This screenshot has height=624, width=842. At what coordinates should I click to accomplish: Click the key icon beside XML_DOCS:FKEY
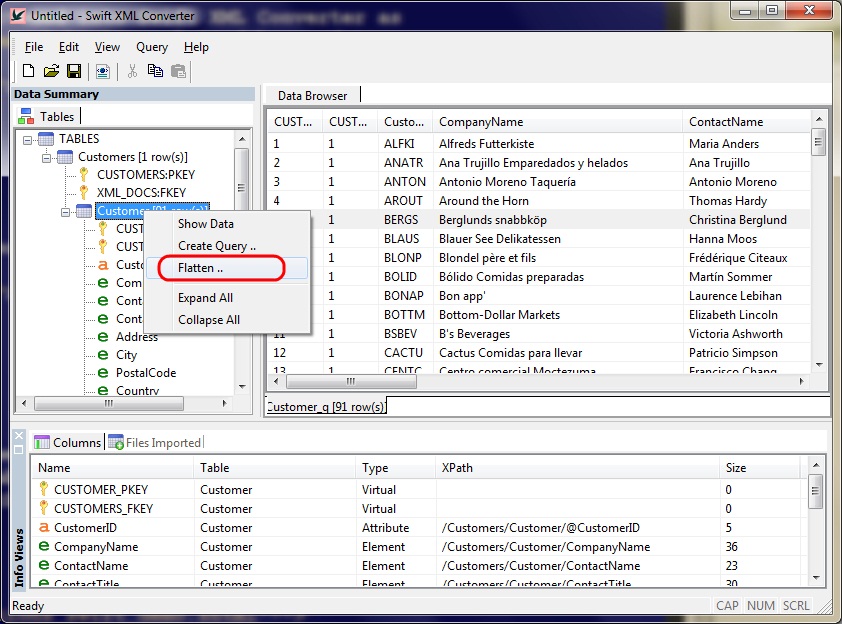pos(84,192)
